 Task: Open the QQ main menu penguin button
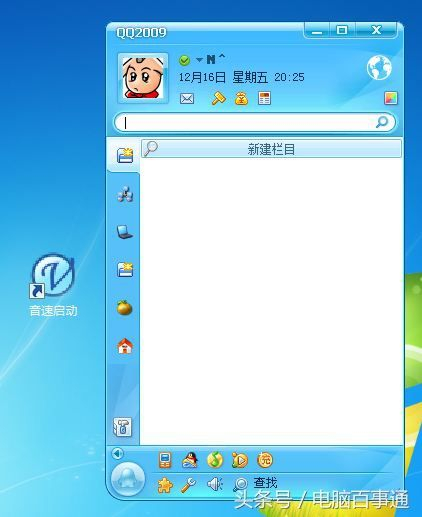click(128, 479)
